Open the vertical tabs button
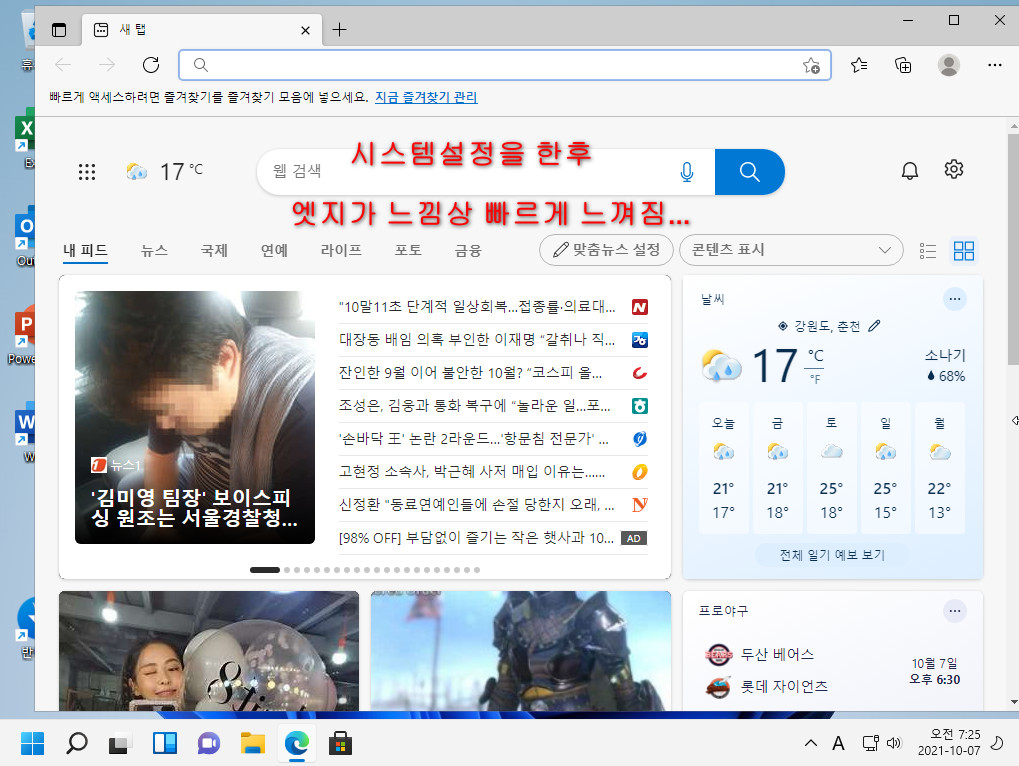Screen dimensions: 1019x766 (59, 30)
